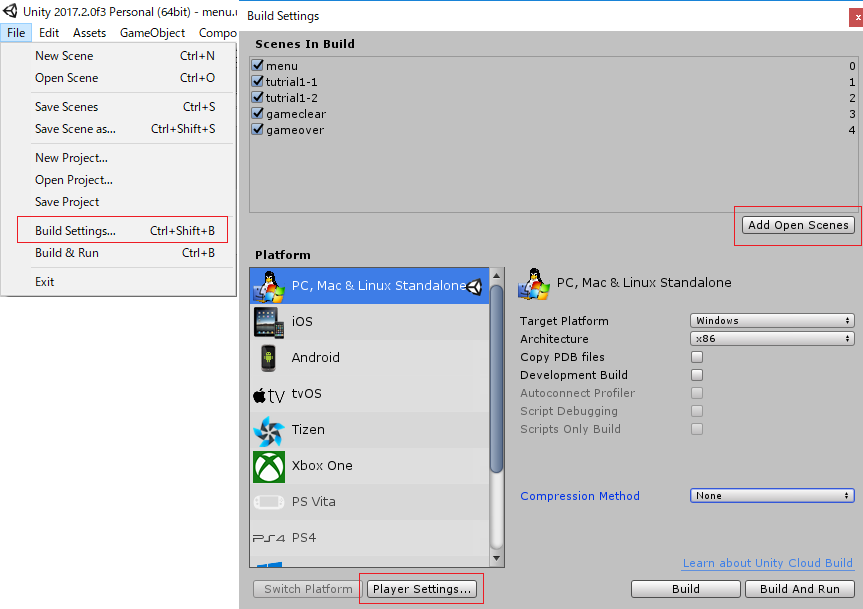Open the Assets menu

[89, 33]
